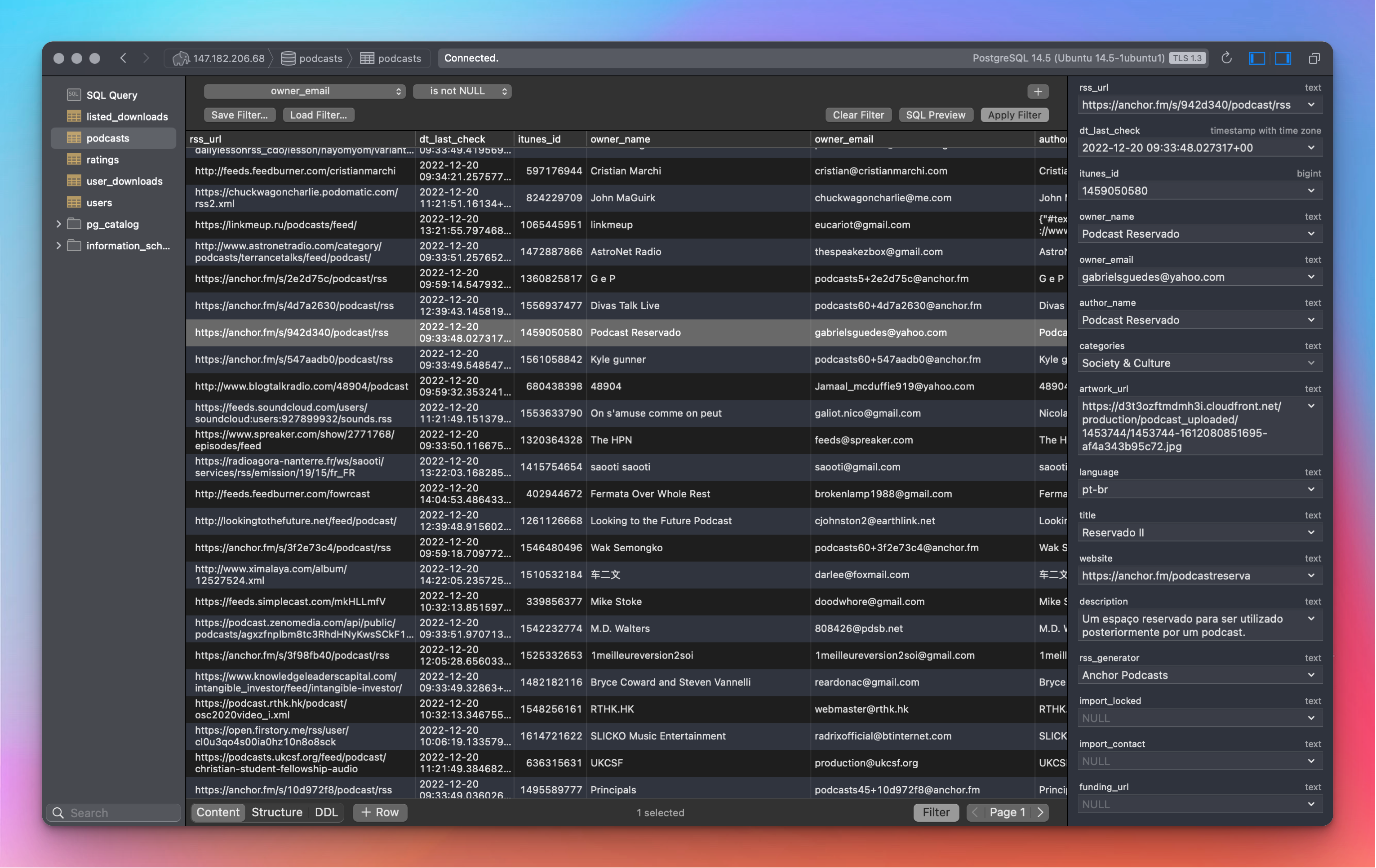Click the search magnifier icon
The width and height of the screenshot is (1376, 868).
tap(58, 813)
